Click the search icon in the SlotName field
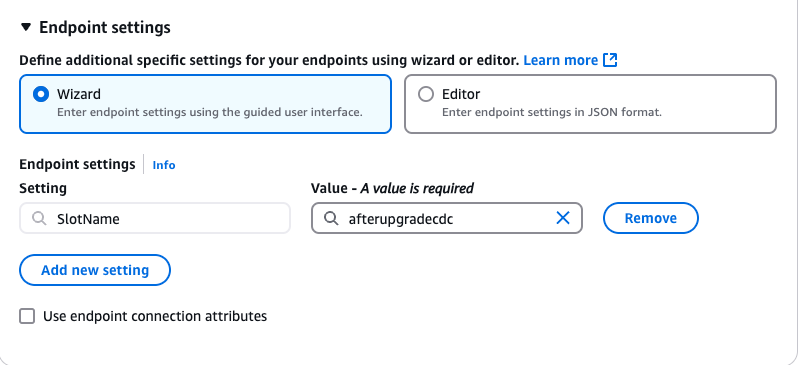The width and height of the screenshot is (808, 366). (x=39, y=219)
